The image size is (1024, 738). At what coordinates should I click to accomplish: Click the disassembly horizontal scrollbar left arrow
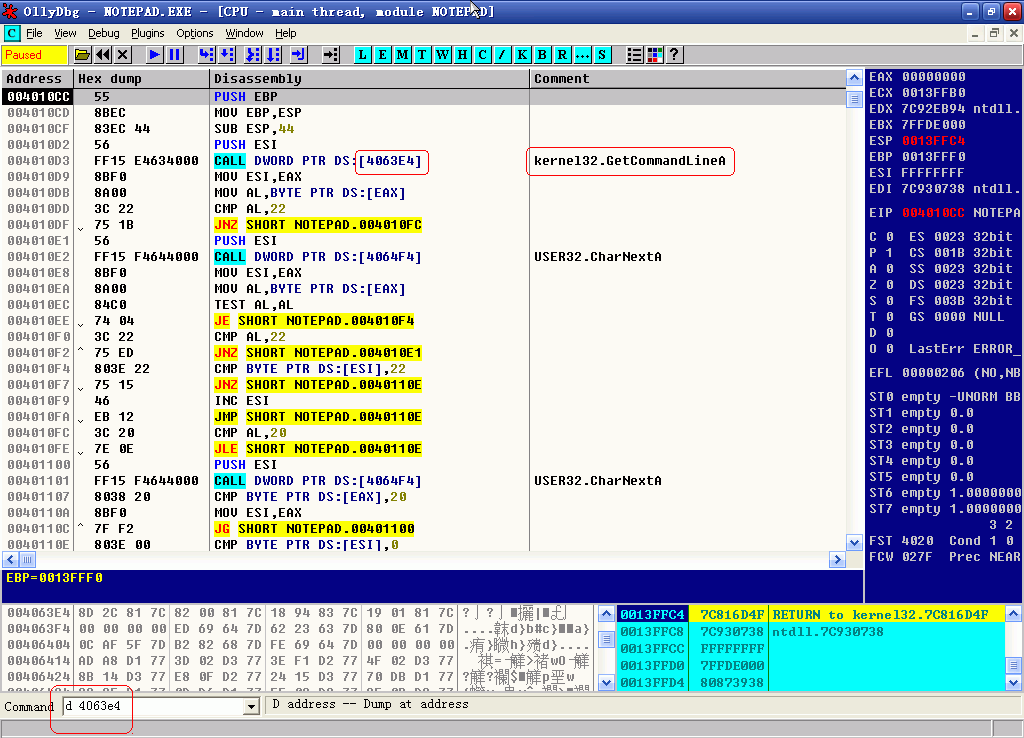click(x=10, y=560)
